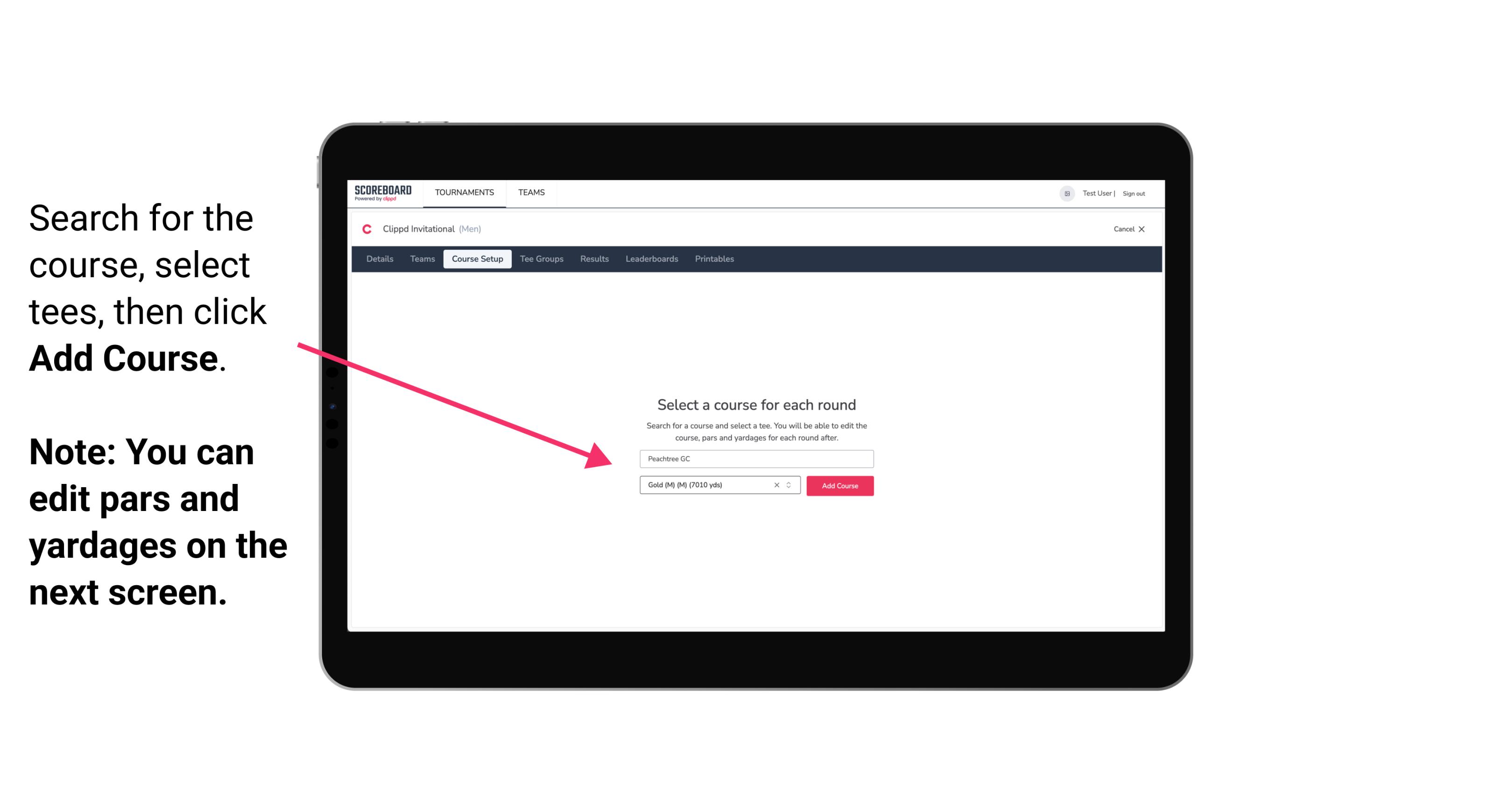Click the Course Setup tab
This screenshot has width=1510, height=812.
478,259
